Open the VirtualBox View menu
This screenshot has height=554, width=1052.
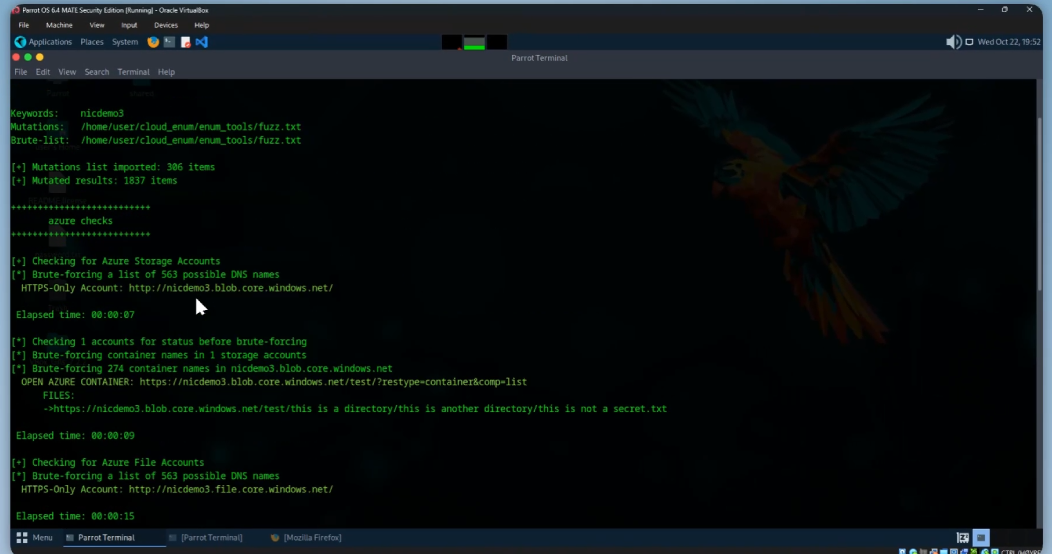tap(97, 25)
